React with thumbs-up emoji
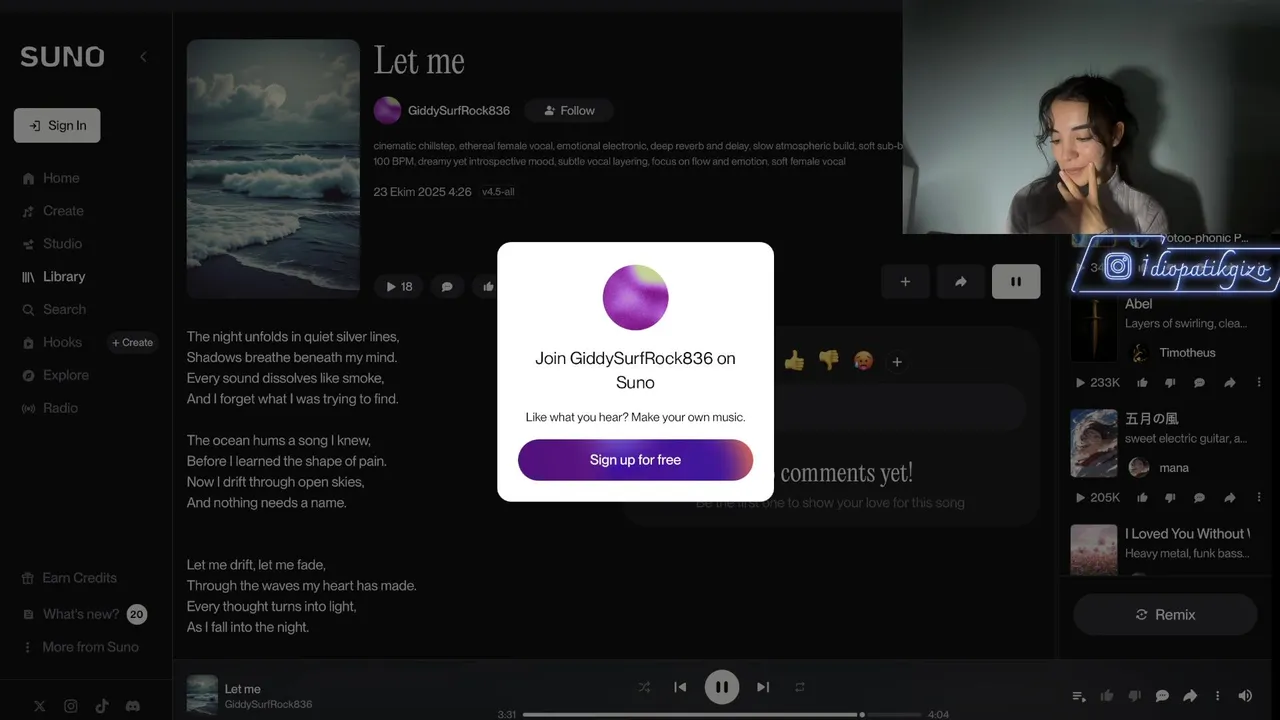The height and width of the screenshot is (720, 1280). point(795,361)
